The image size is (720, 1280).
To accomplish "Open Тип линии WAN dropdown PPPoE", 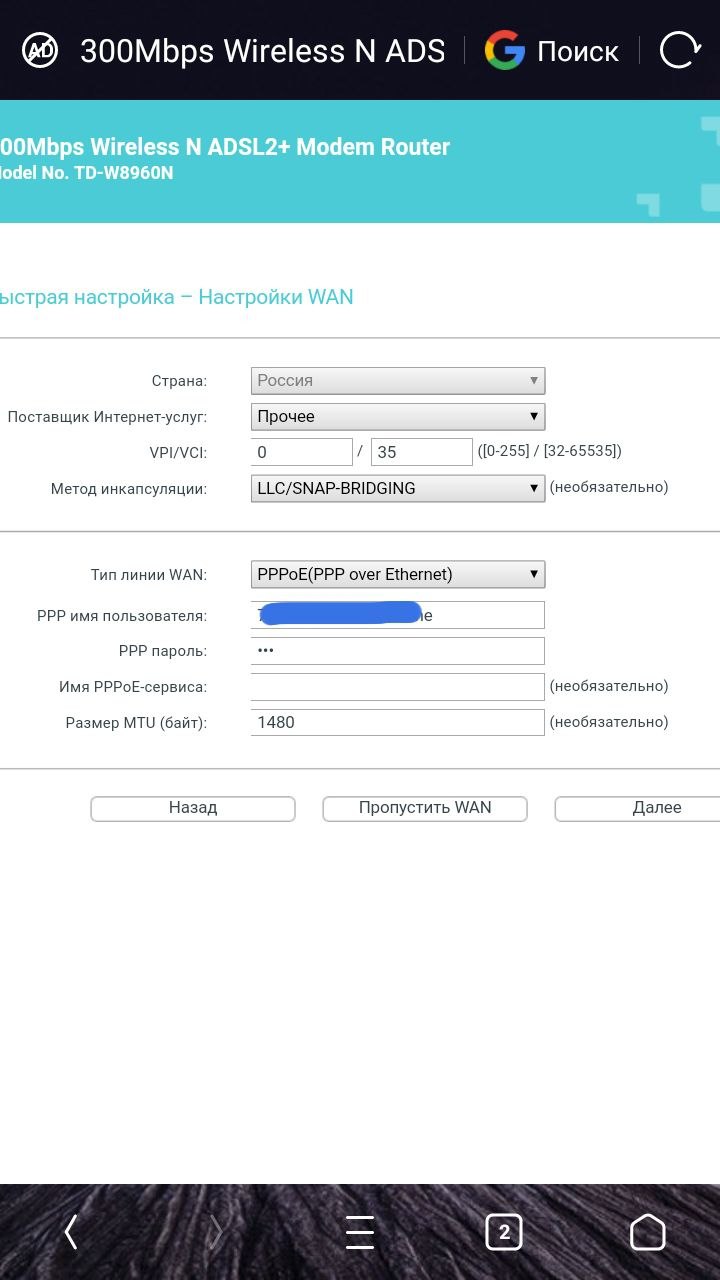I will (x=398, y=574).
